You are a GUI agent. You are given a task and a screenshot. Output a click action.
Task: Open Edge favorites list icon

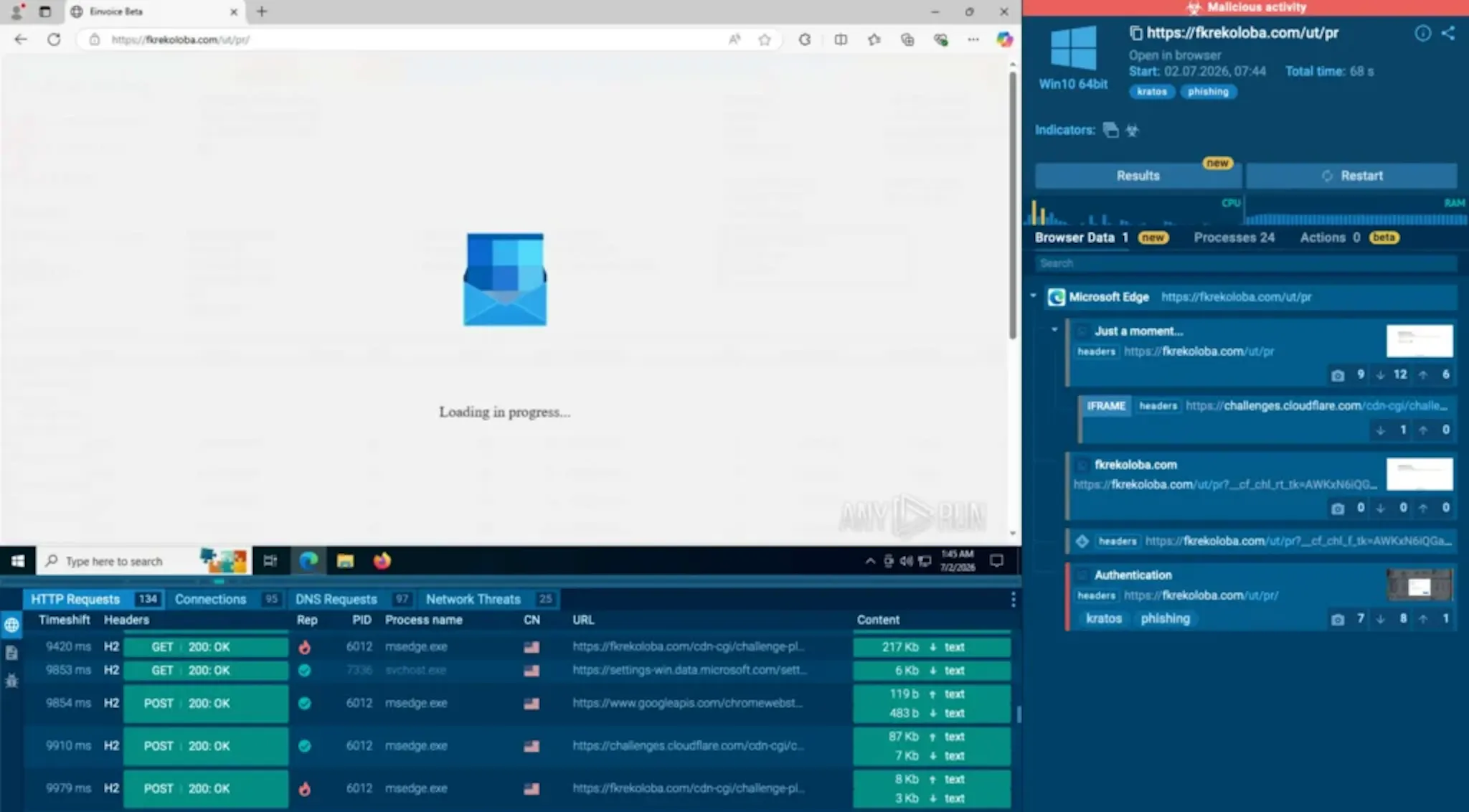[x=874, y=39]
